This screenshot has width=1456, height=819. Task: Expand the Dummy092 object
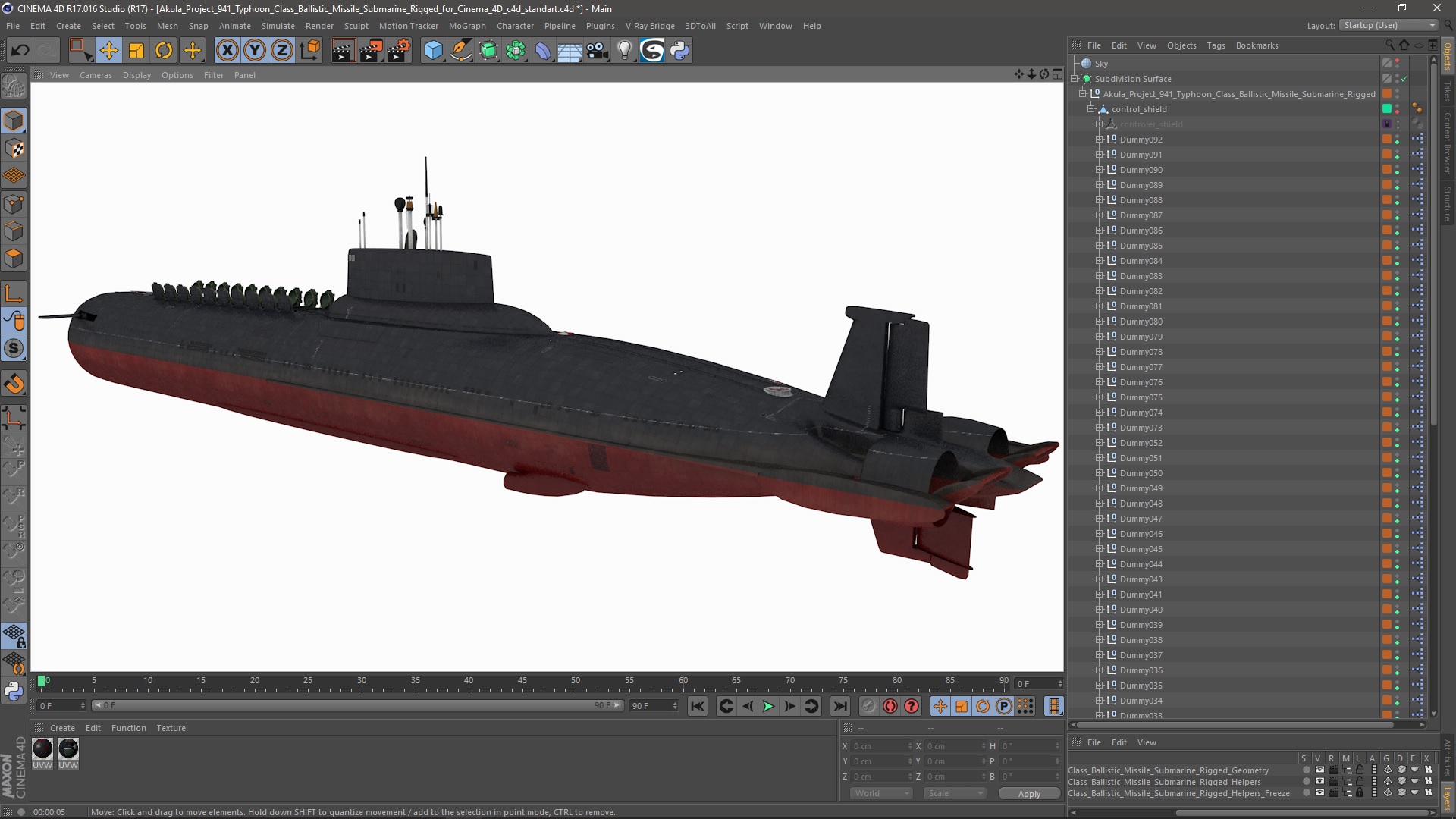pyautogui.click(x=1099, y=140)
